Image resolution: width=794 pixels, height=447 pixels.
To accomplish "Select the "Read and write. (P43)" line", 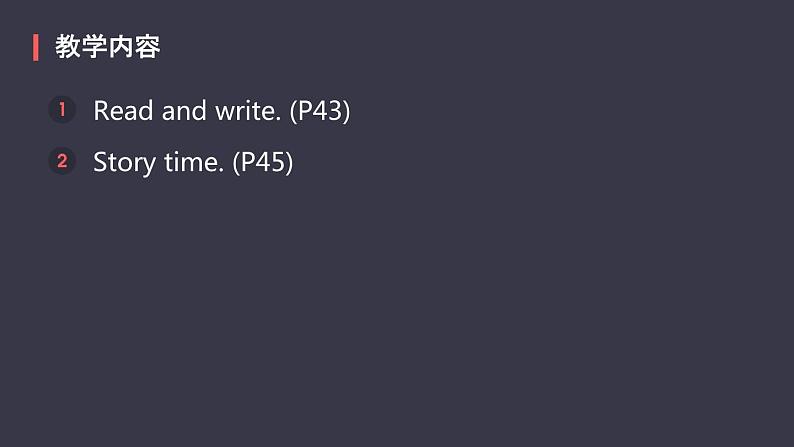I will (221, 111).
